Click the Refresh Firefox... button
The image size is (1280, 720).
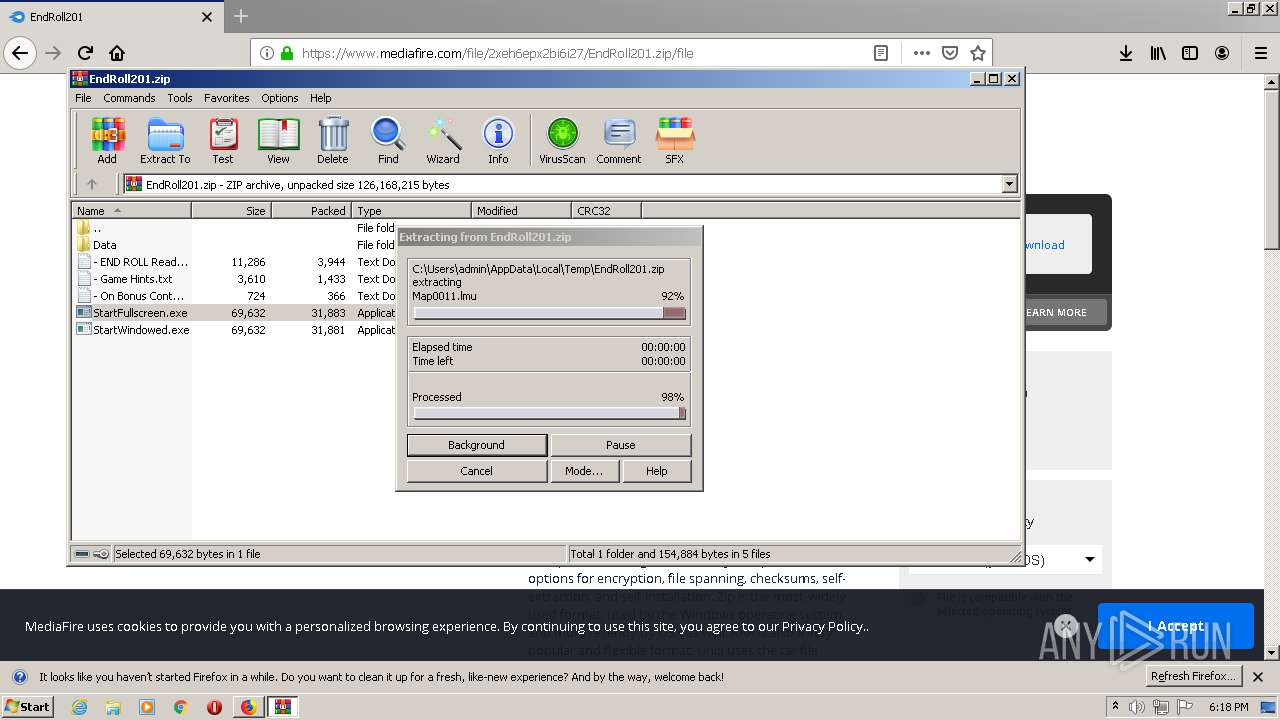1193,676
